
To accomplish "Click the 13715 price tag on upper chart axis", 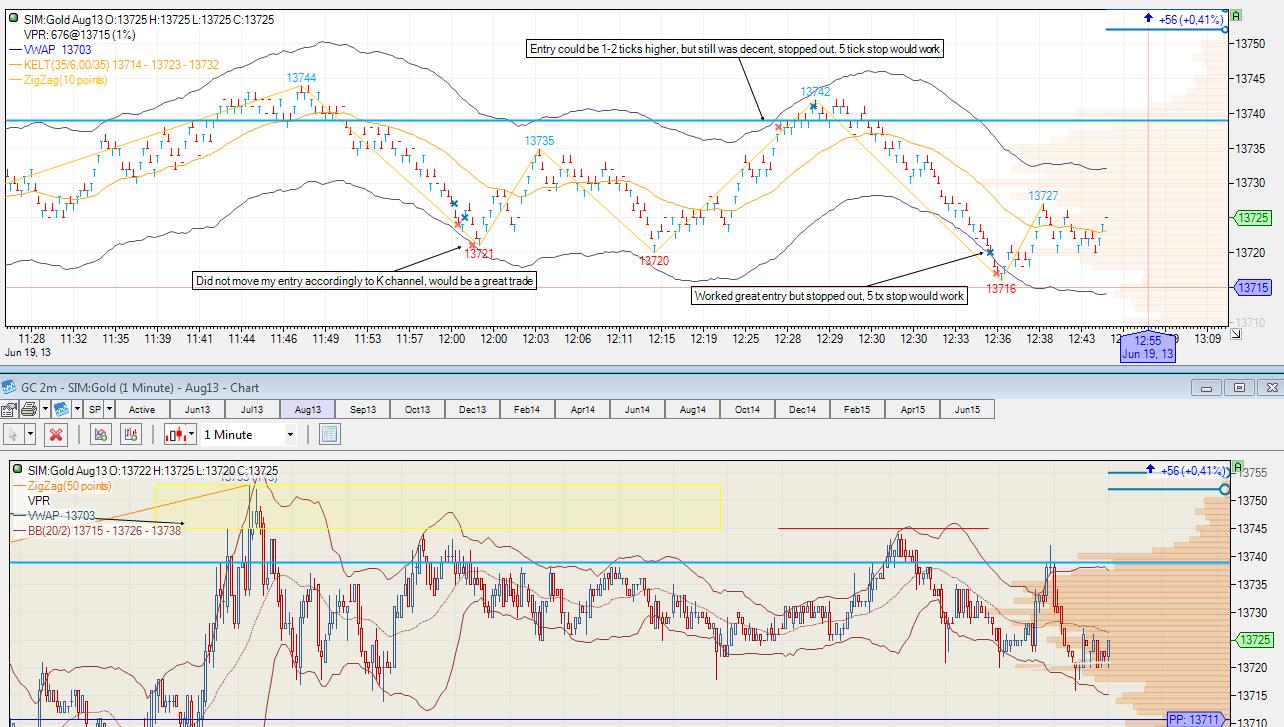I will coord(1253,288).
